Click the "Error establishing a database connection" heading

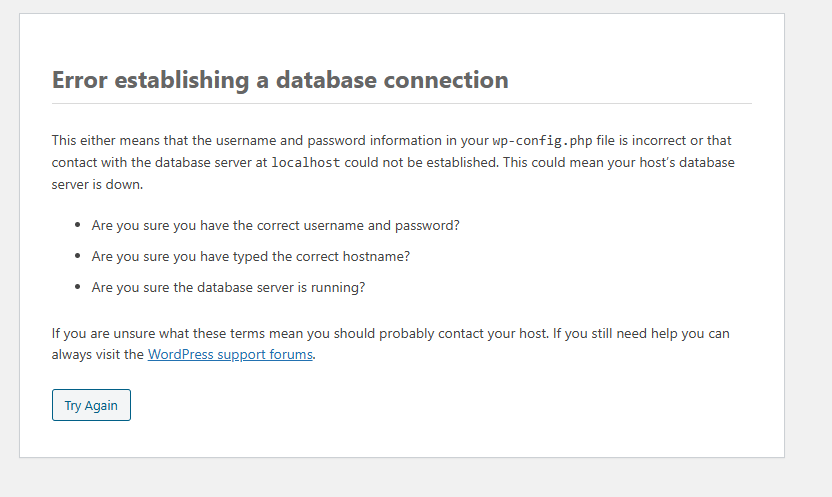coord(280,80)
